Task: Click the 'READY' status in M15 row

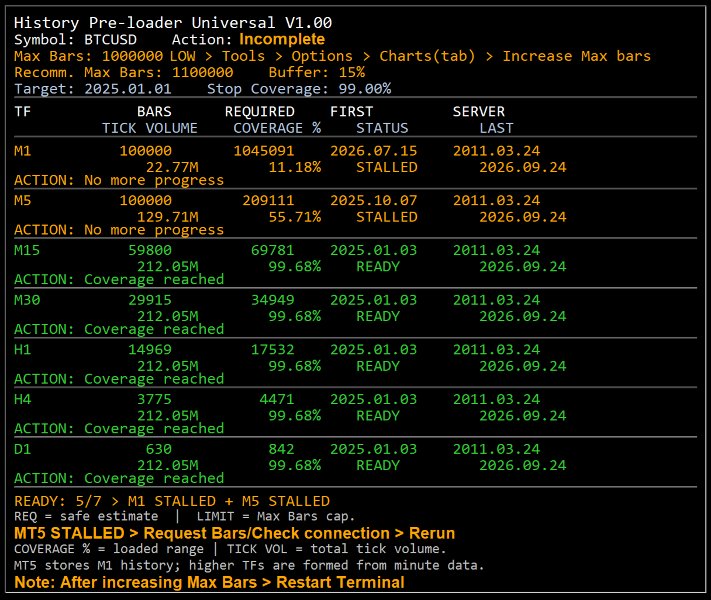Action: (378, 267)
